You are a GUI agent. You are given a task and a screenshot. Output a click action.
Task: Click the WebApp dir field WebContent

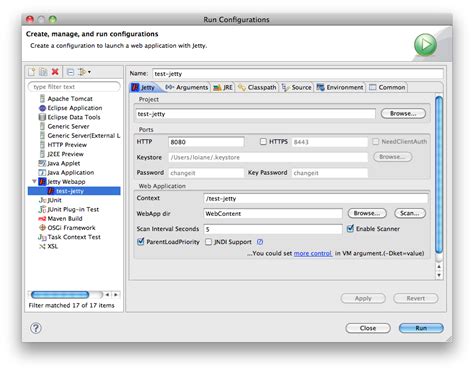273,214
